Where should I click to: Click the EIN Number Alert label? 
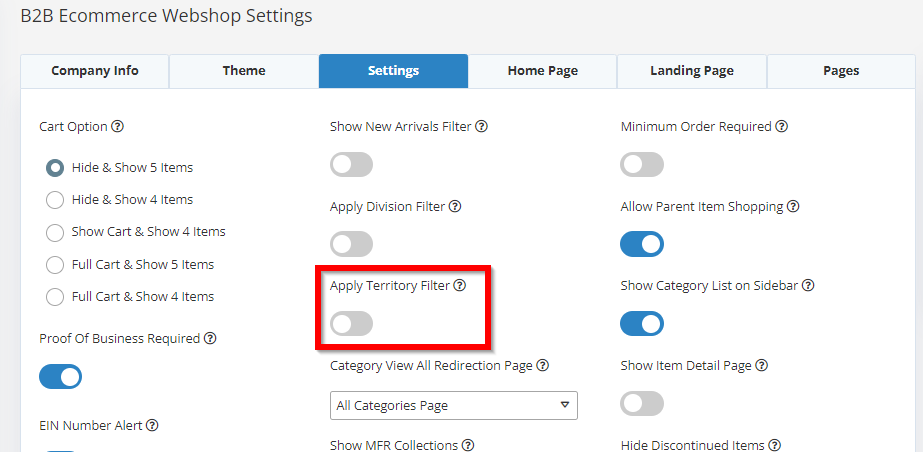(x=91, y=425)
